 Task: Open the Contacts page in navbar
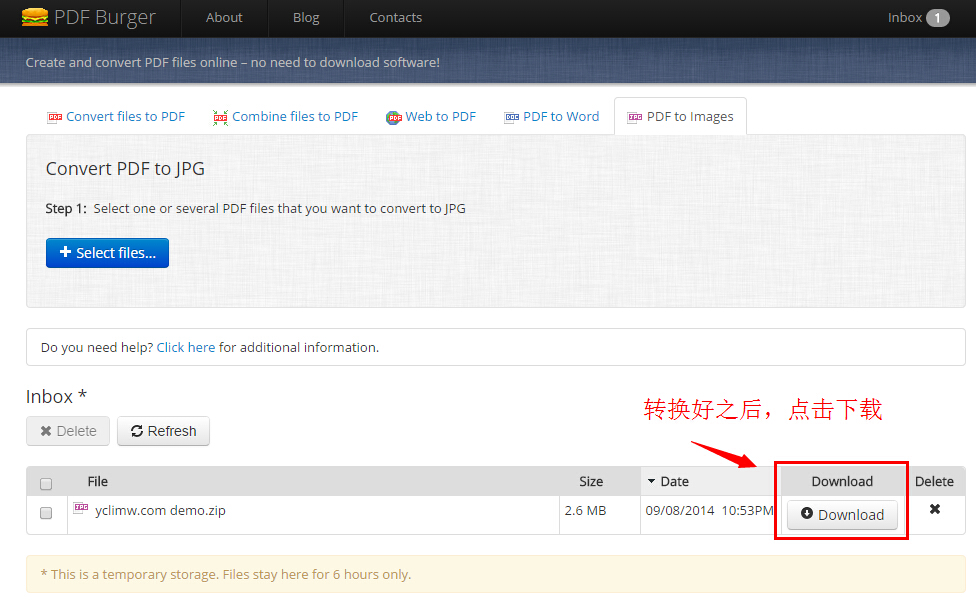pyautogui.click(x=395, y=18)
